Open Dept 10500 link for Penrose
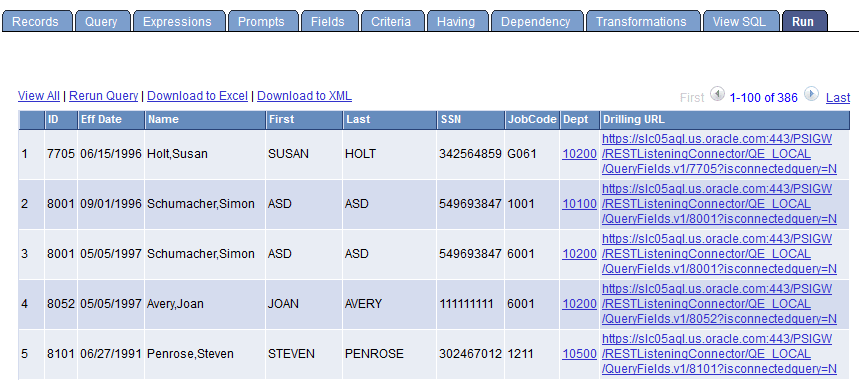Screen dimensions: 859x380 coord(579,354)
